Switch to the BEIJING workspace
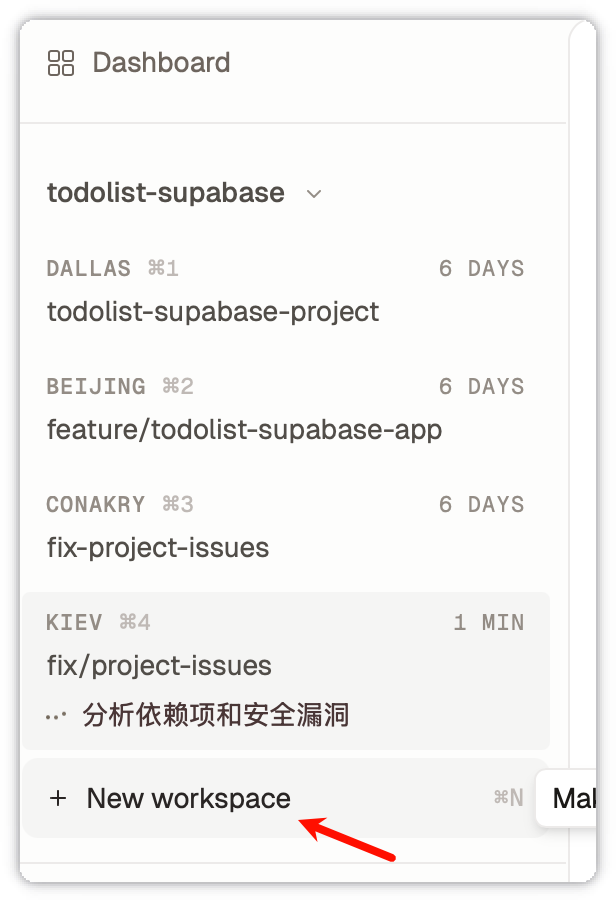Viewport: 616px width, 902px height. (x=96, y=386)
